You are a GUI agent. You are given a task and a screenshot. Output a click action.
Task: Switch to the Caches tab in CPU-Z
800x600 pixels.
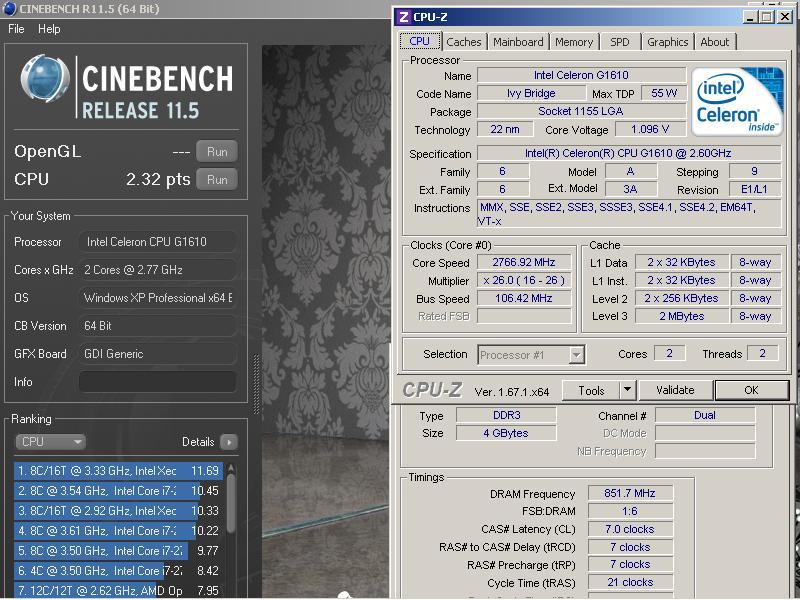pyautogui.click(x=464, y=42)
